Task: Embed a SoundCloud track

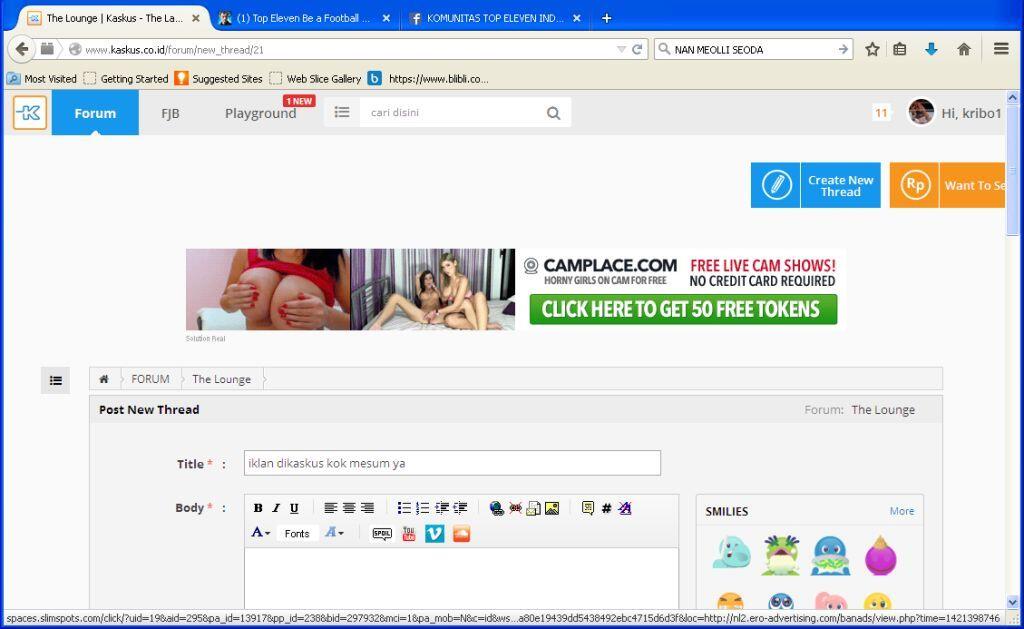Action: click(x=461, y=534)
